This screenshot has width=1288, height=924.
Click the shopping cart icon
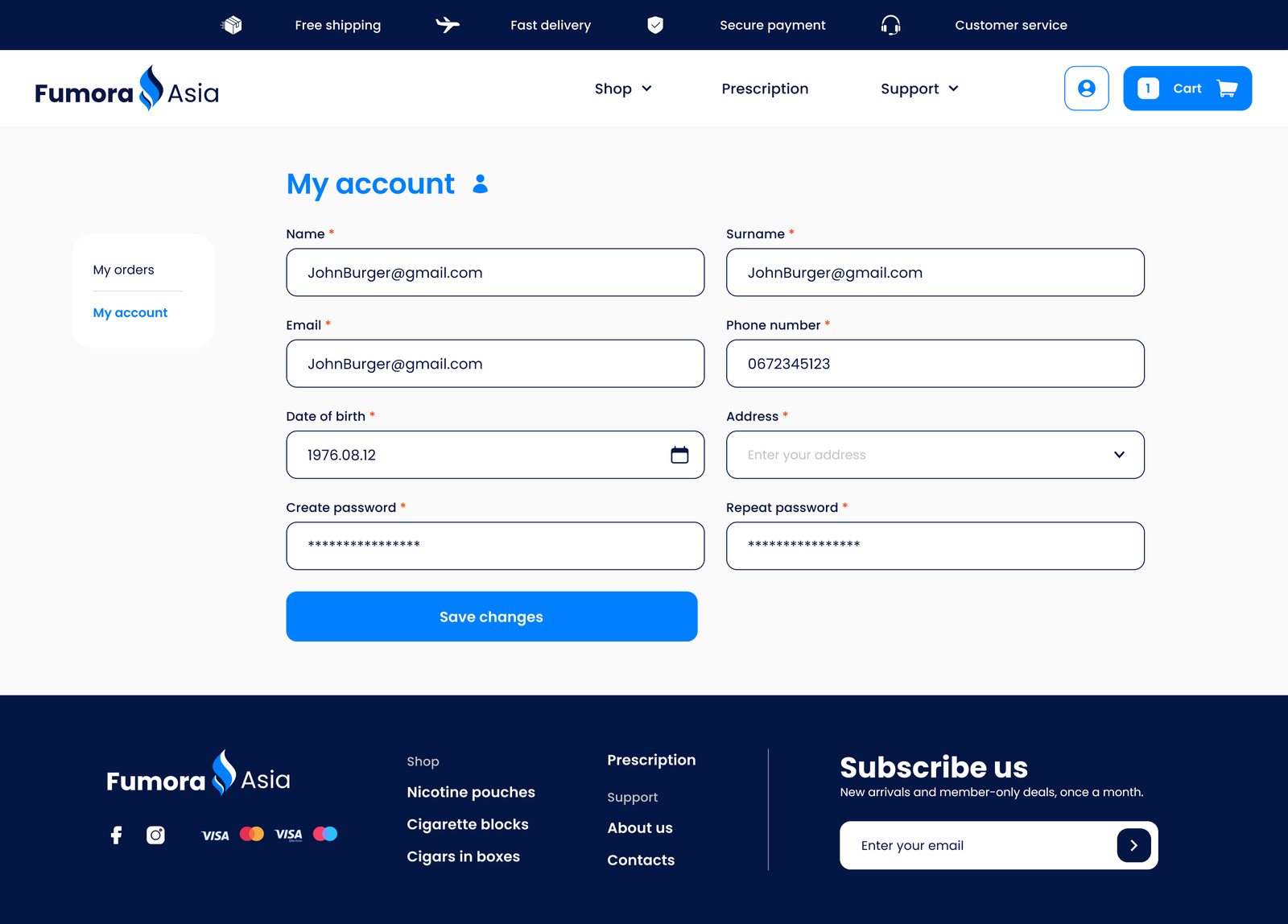pos(1227,89)
